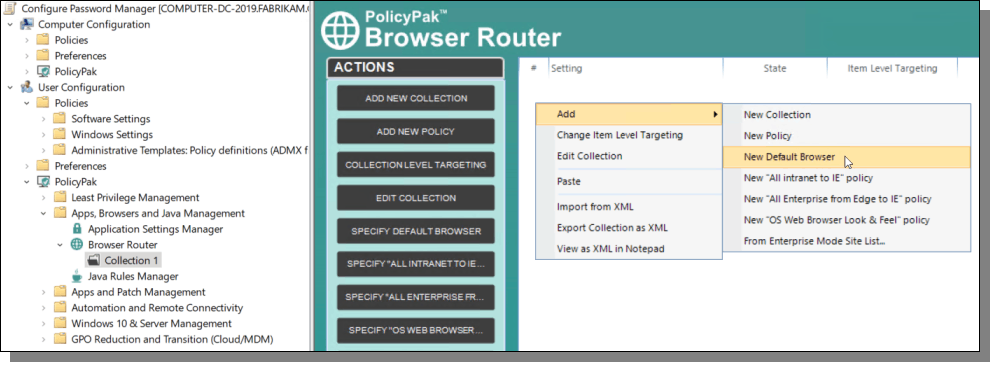Select New Default Browser
The image size is (1000, 372).
[x=846, y=157]
